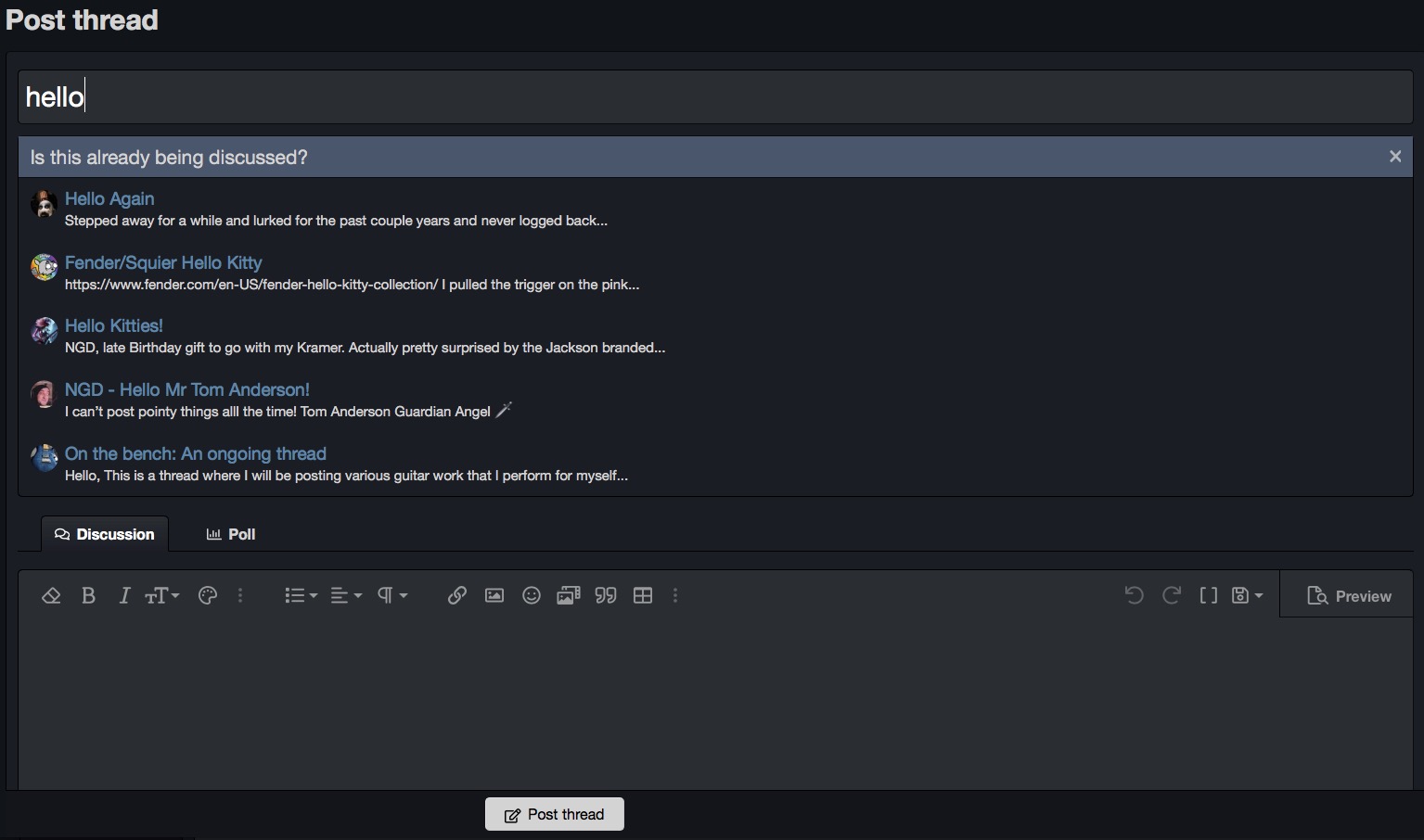Toggle italic text formatting

click(124, 596)
